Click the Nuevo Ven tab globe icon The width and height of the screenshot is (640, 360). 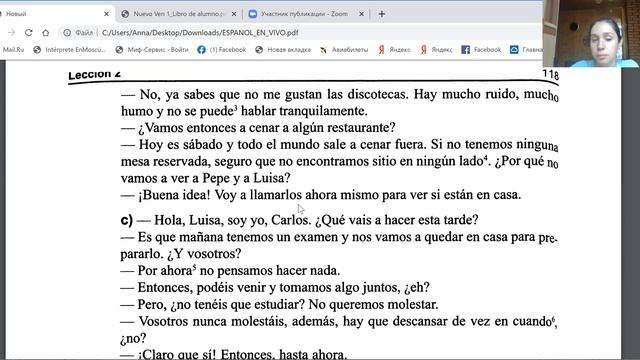[125, 14]
